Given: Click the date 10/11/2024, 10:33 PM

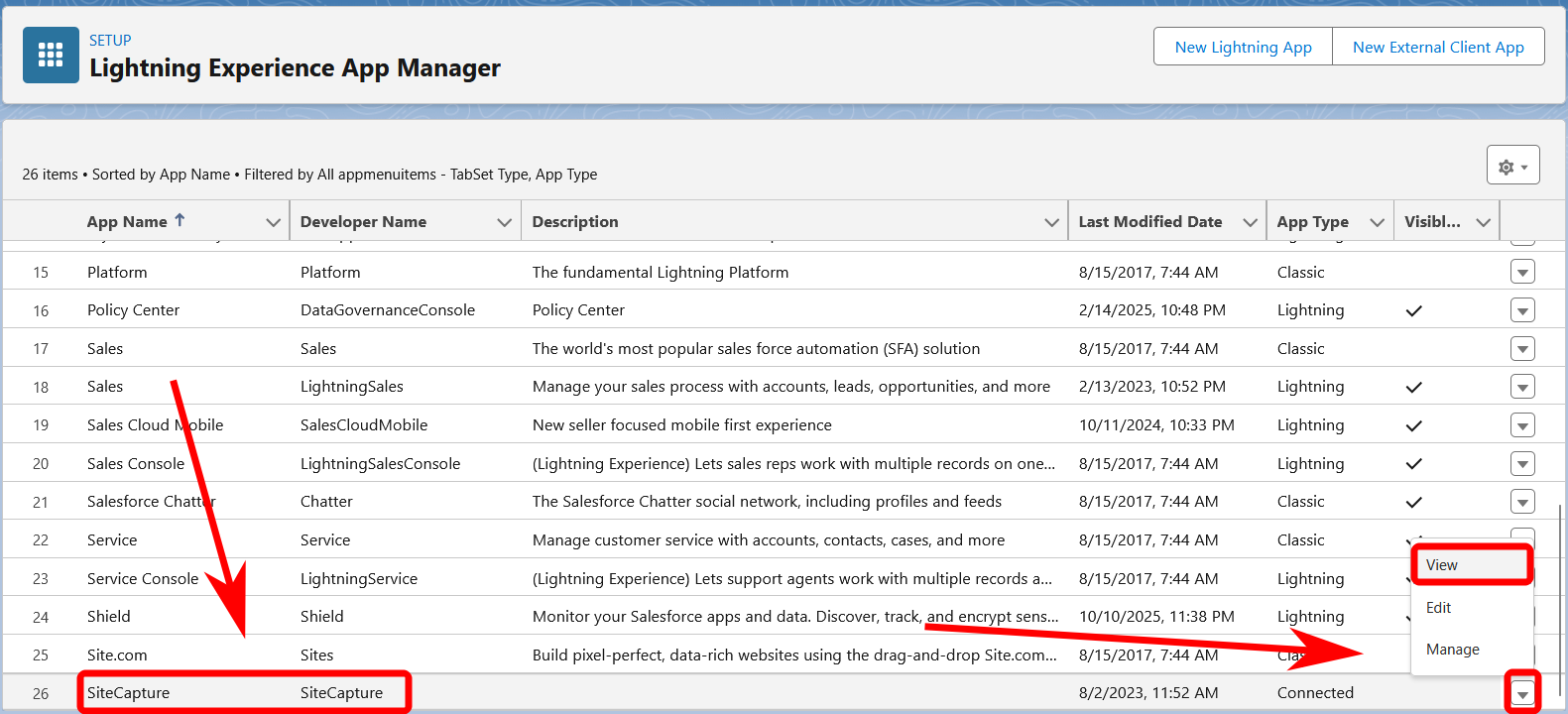Looking at the screenshot, I should coord(1156,425).
